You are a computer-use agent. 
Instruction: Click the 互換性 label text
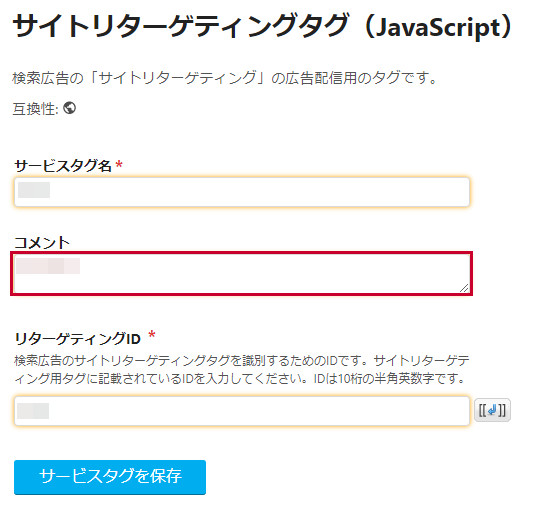tap(35, 109)
